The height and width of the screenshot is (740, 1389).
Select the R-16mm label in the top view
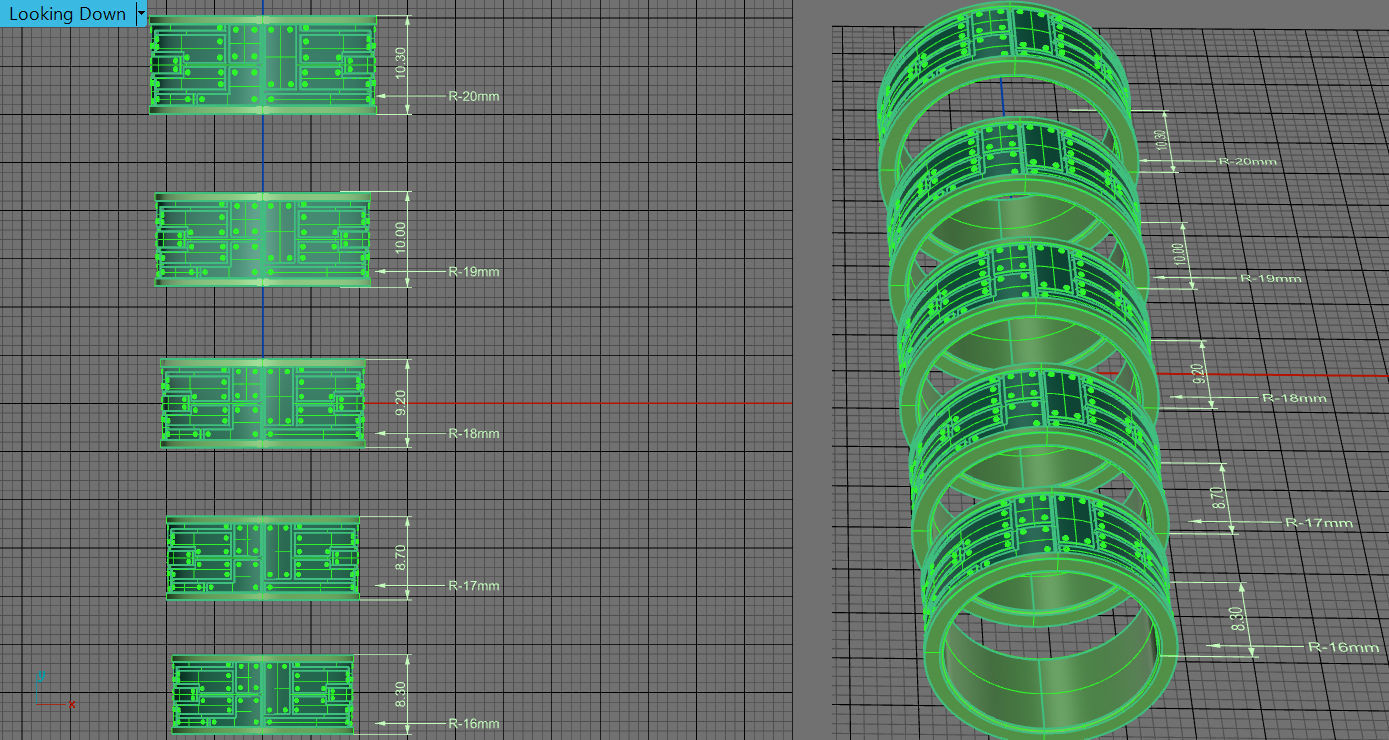pos(473,724)
